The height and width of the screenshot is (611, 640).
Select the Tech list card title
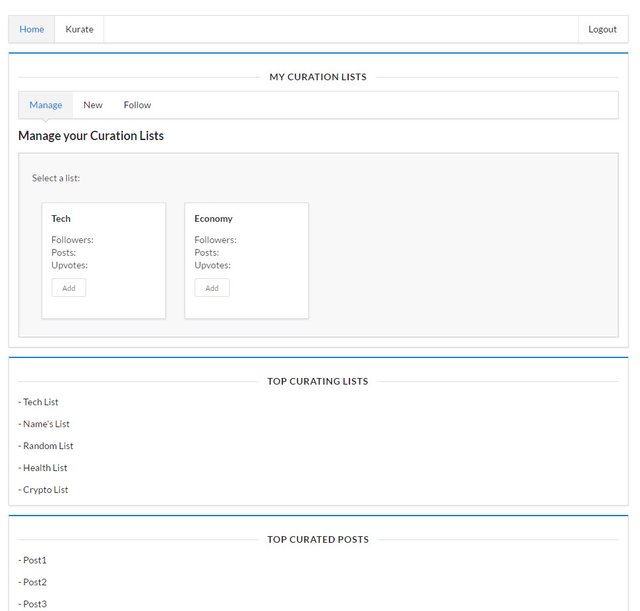click(61, 219)
